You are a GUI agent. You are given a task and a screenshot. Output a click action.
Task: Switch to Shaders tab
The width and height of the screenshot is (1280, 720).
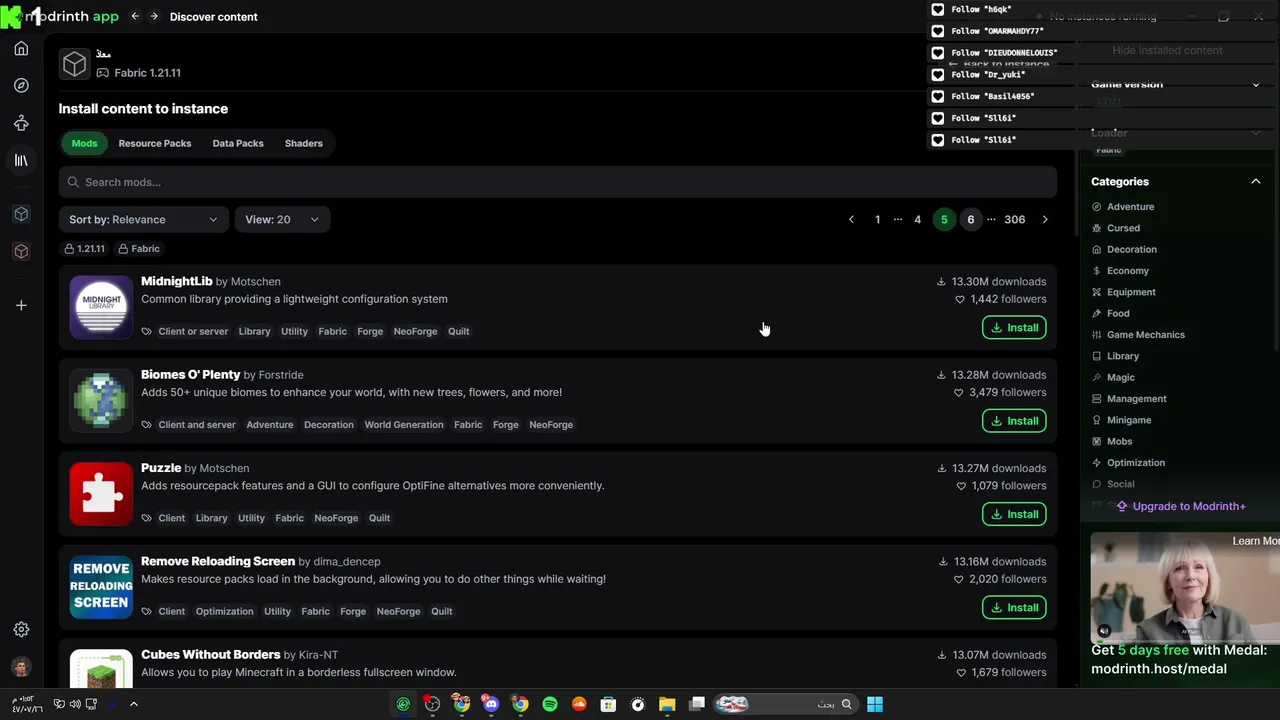[x=304, y=143]
